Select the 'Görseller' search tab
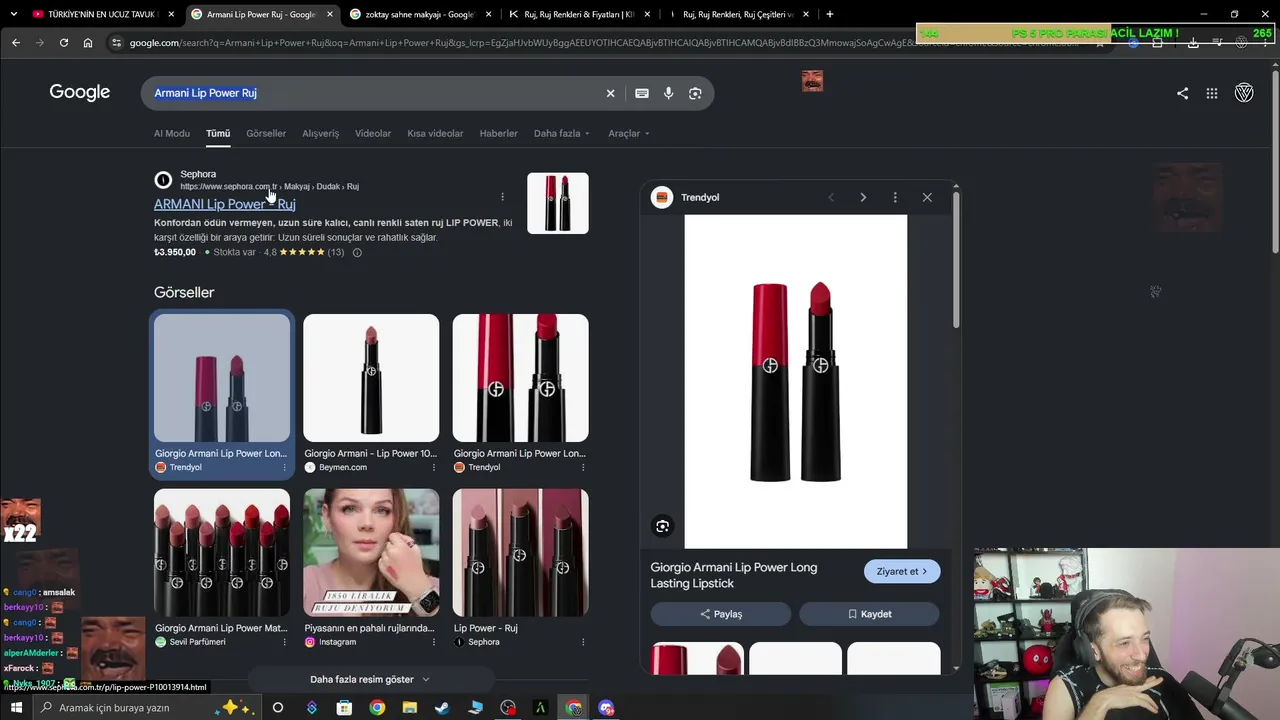The width and height of the screenshot is (1280, 720). (x=266, y=133)
